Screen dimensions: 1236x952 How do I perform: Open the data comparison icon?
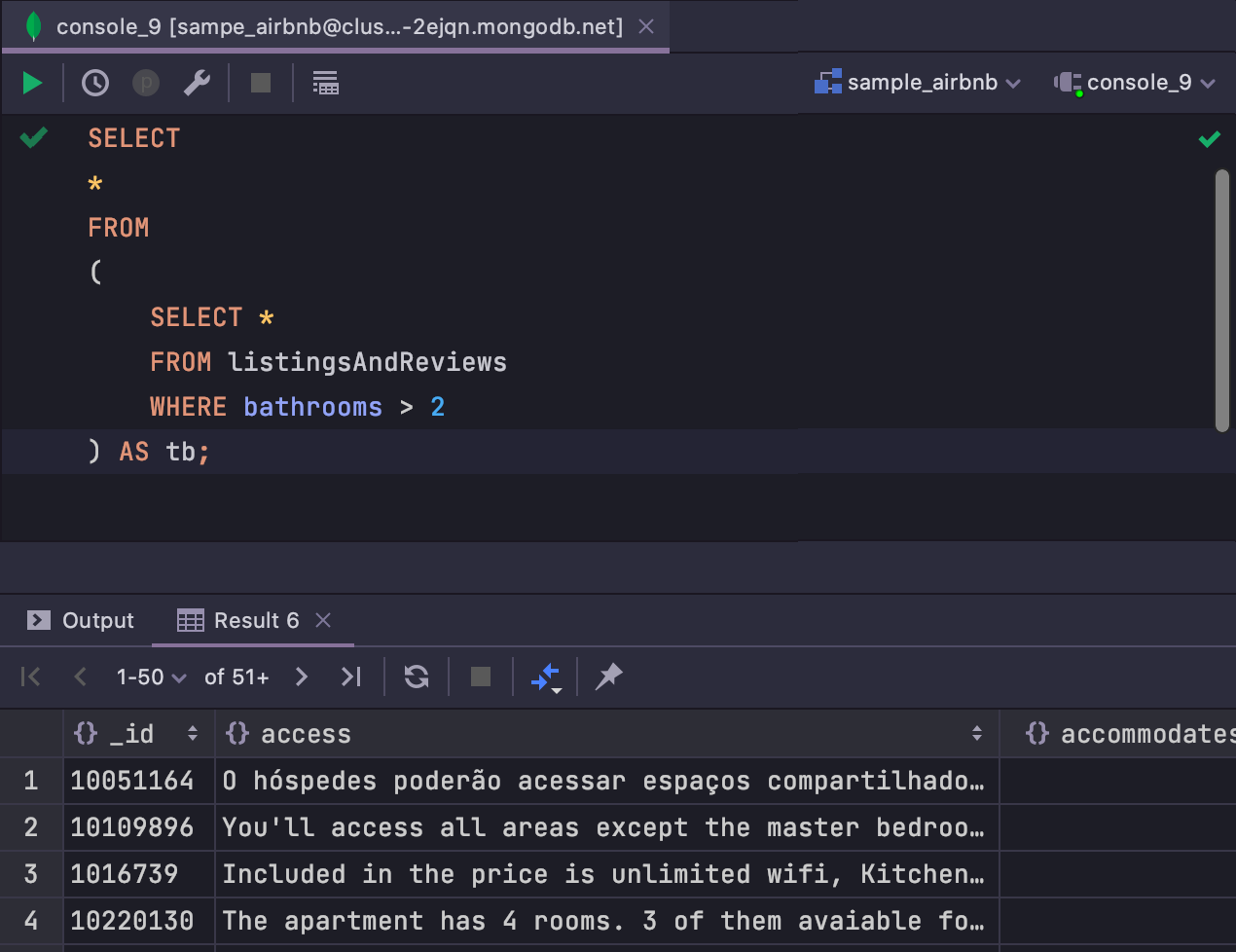click(545, 676)
